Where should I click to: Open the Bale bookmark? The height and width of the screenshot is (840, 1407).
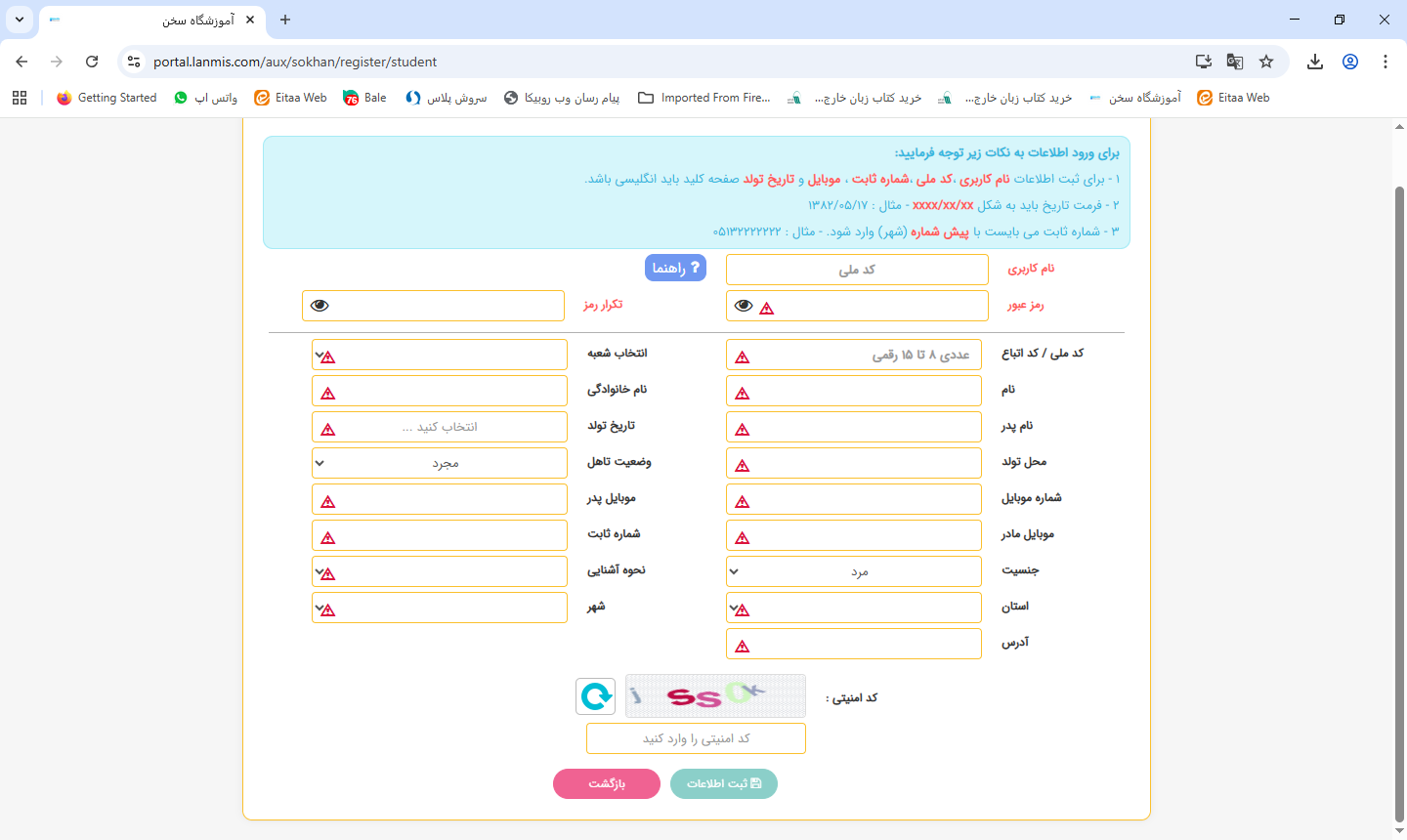click(x=364, y=97)
